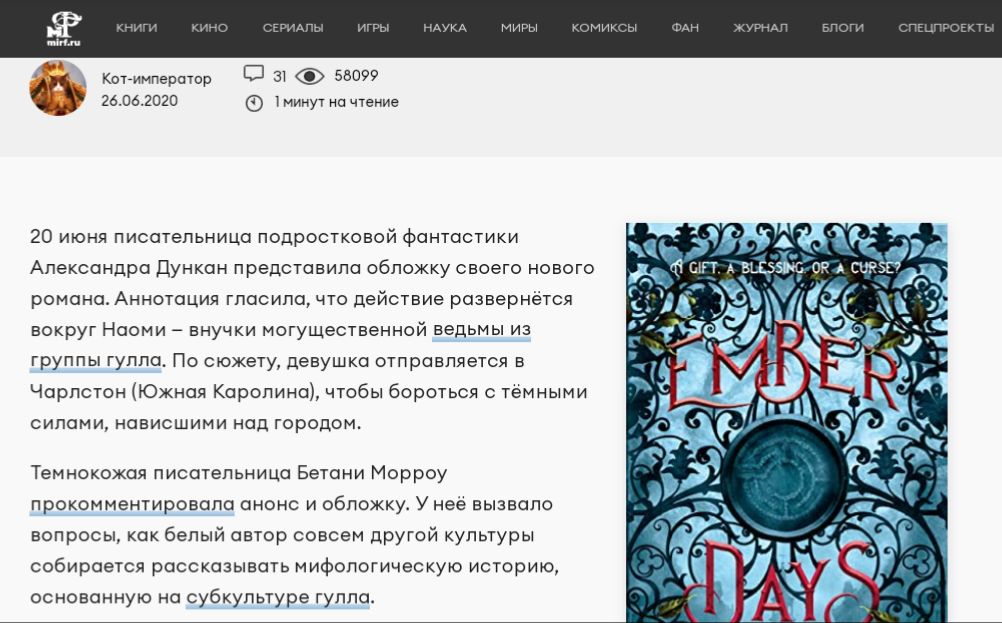The height and width of the screenshot is (623, 1002).
Task: Click the comment count 31
Action: pos(279,77)
